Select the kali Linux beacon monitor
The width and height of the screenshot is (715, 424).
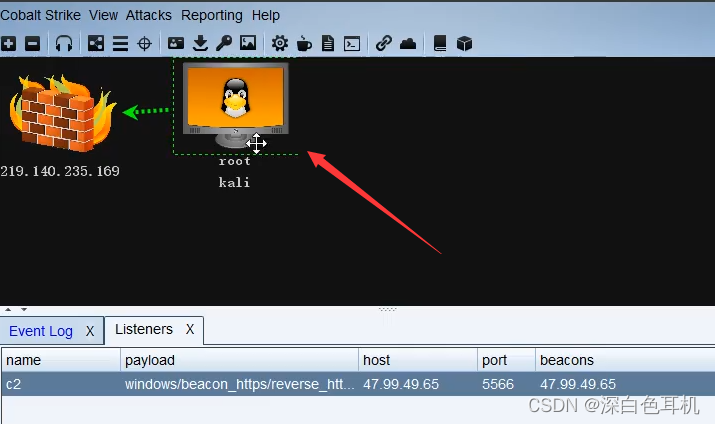click(236, 104)
